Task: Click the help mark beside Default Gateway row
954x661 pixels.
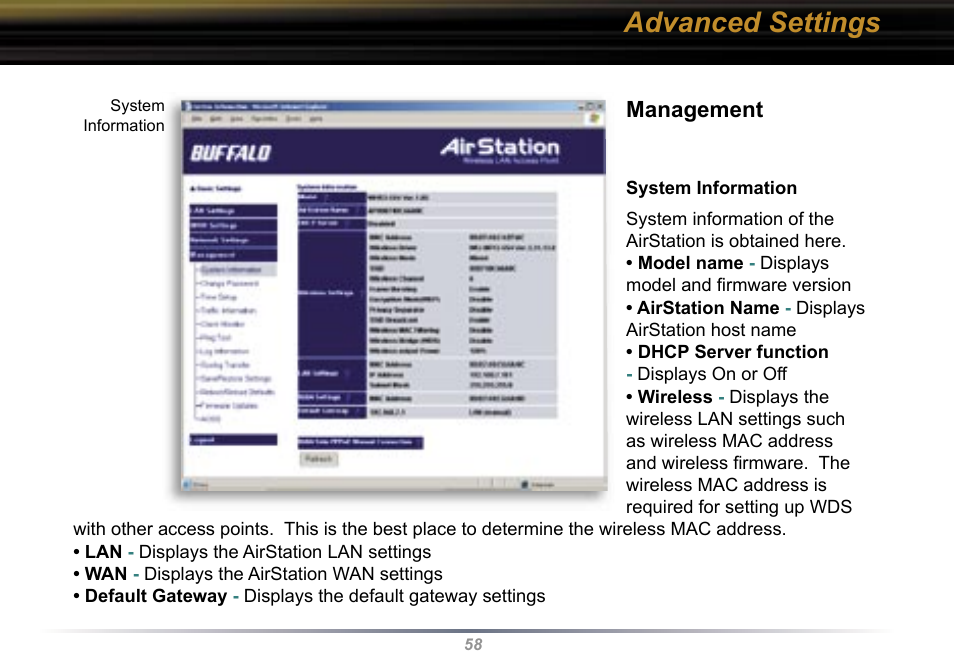Action: point(358,412)
